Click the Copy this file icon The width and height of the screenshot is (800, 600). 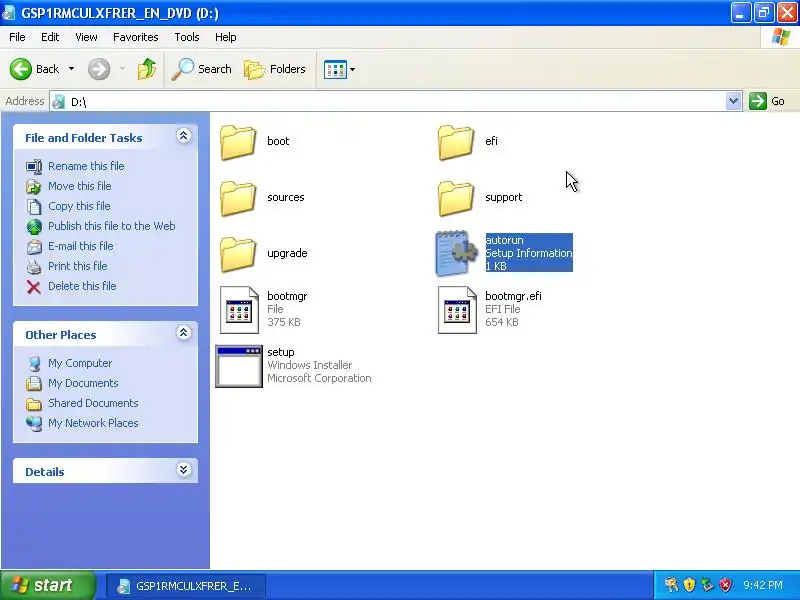pyautogui.click(x=34, y=207)
